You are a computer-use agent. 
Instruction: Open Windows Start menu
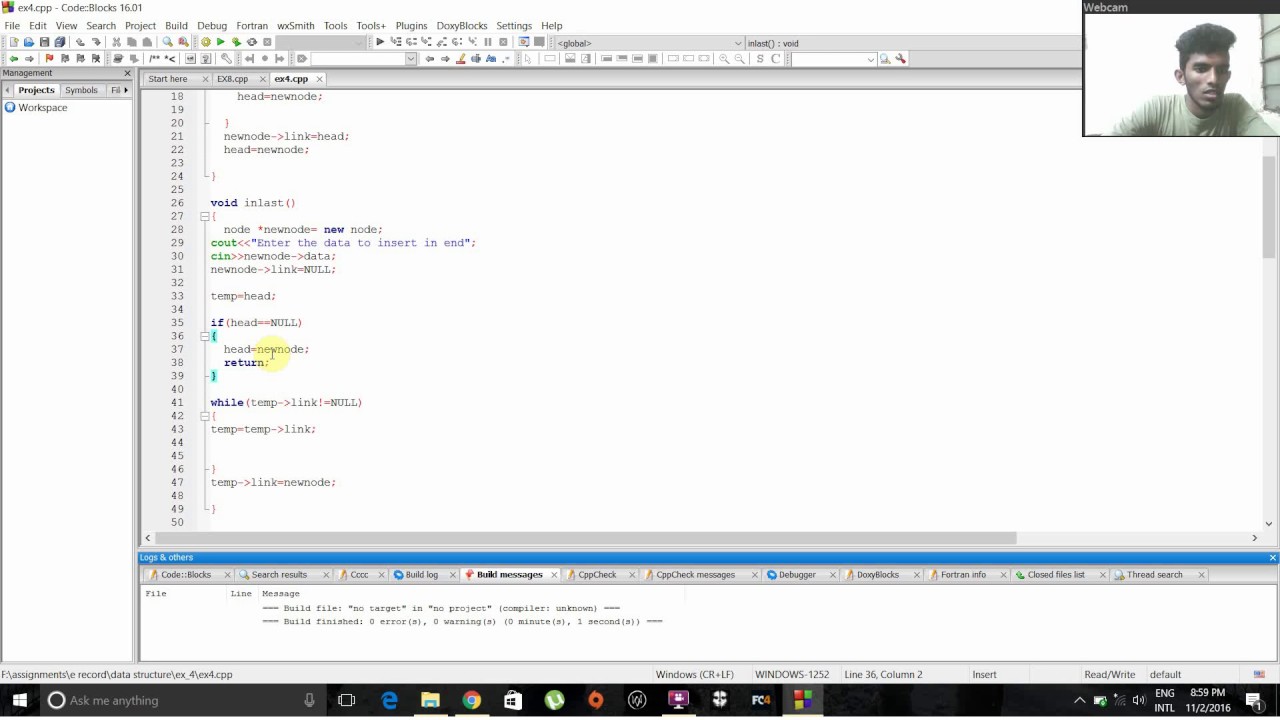[x=20, y=700]
